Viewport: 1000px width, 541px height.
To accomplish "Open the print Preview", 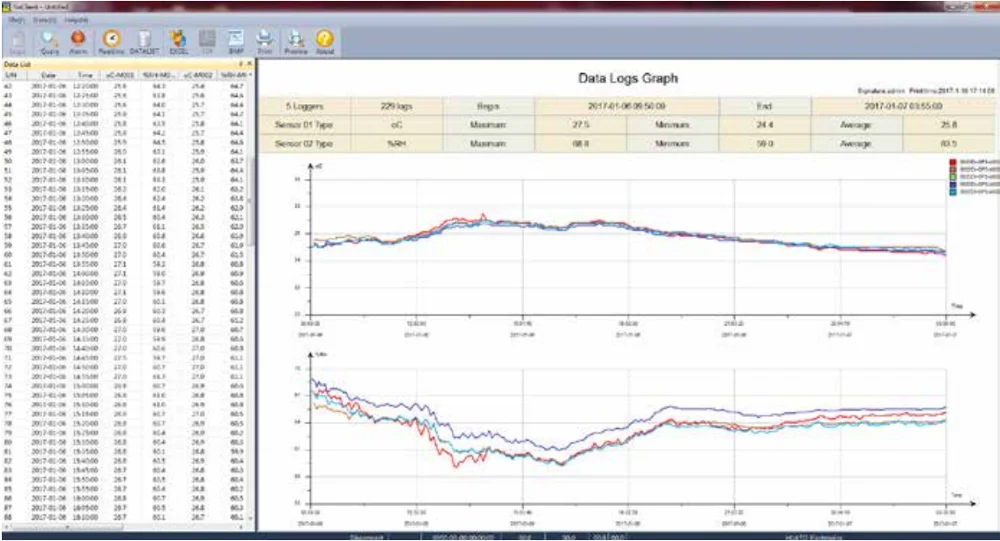I will [295, 43].
